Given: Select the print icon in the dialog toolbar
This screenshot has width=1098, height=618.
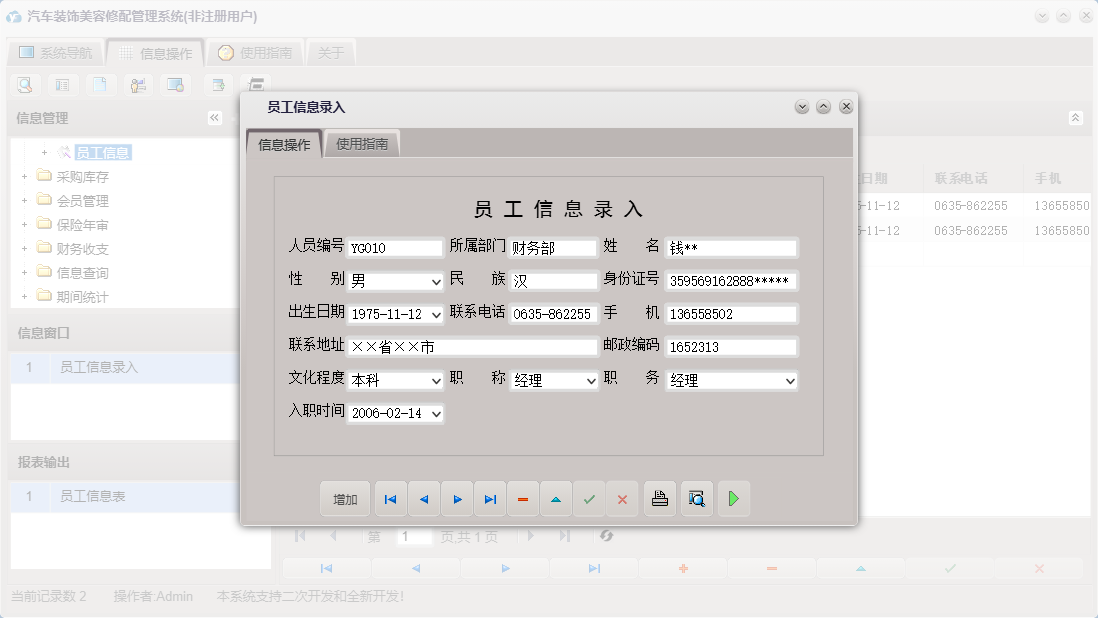Looking at the screenshot, I should pyautogui.click(x=660, y=498).
